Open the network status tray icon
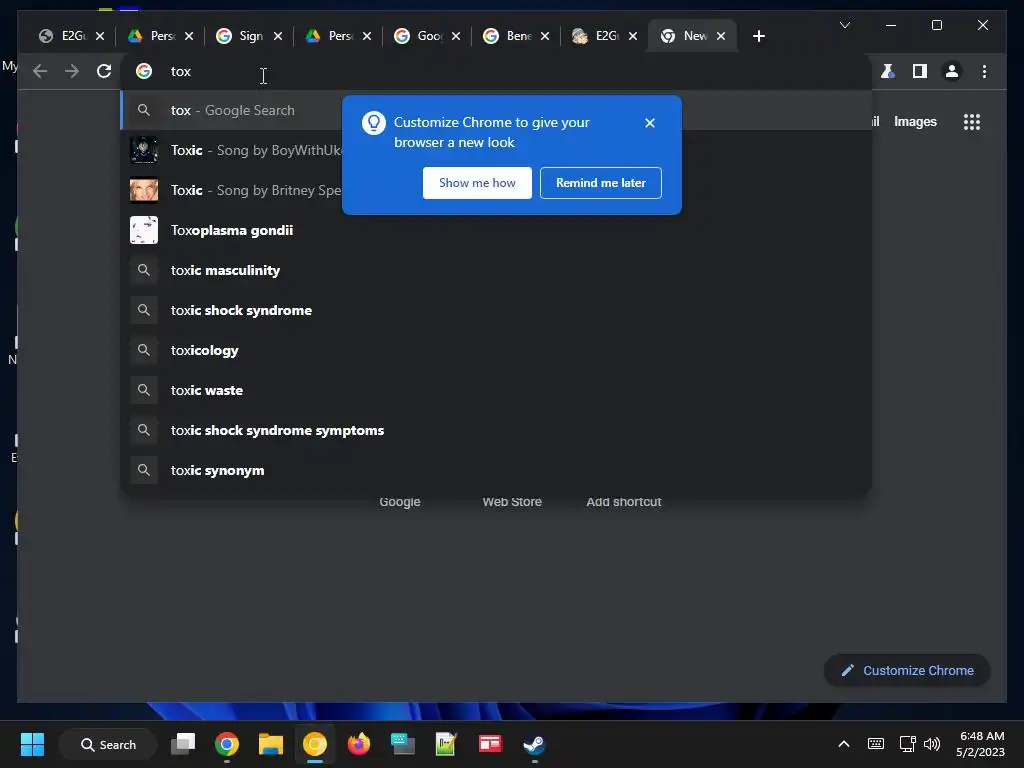1024x768 pixels. [907, 744]
